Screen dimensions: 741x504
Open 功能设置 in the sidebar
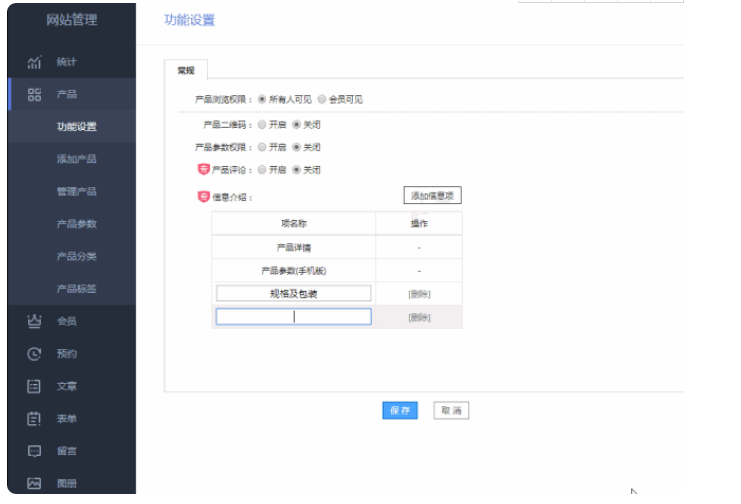pos(77,127)
